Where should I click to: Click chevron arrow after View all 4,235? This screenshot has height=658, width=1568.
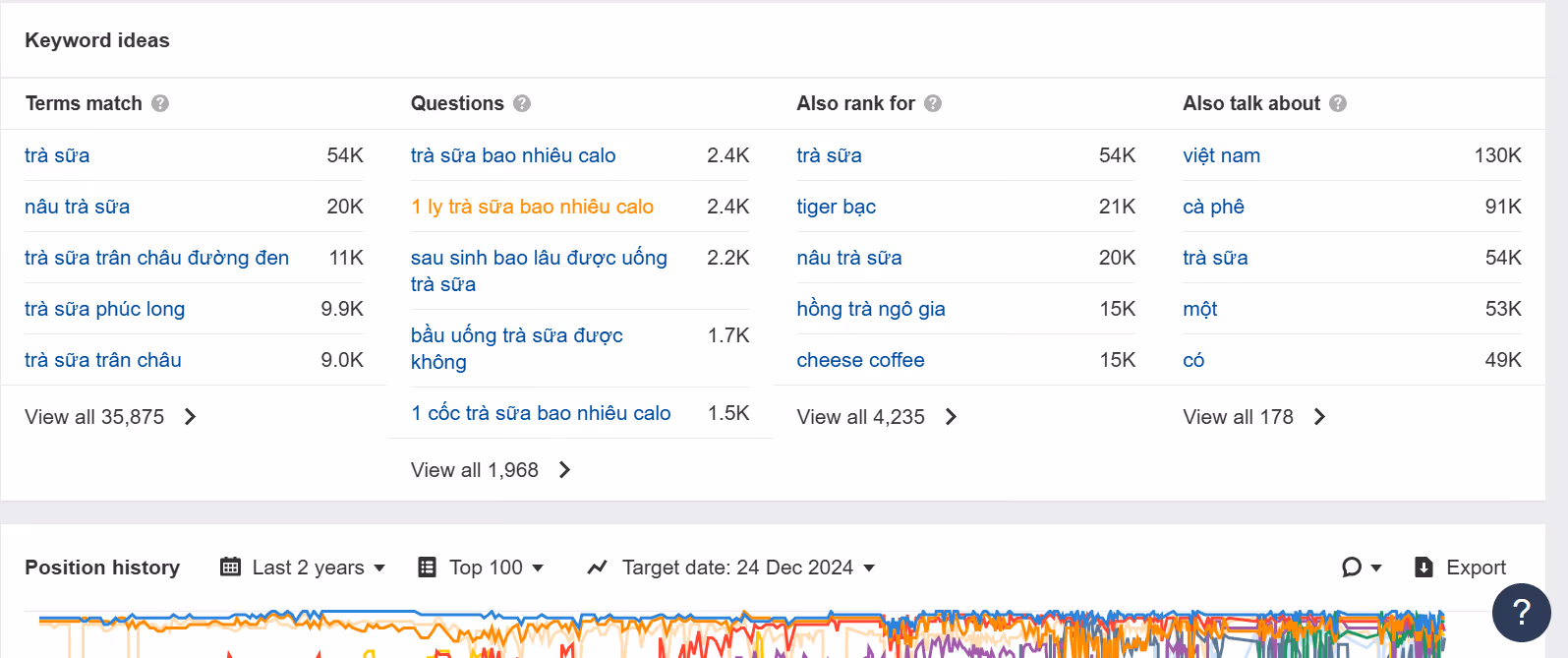[x=952, y=417]
